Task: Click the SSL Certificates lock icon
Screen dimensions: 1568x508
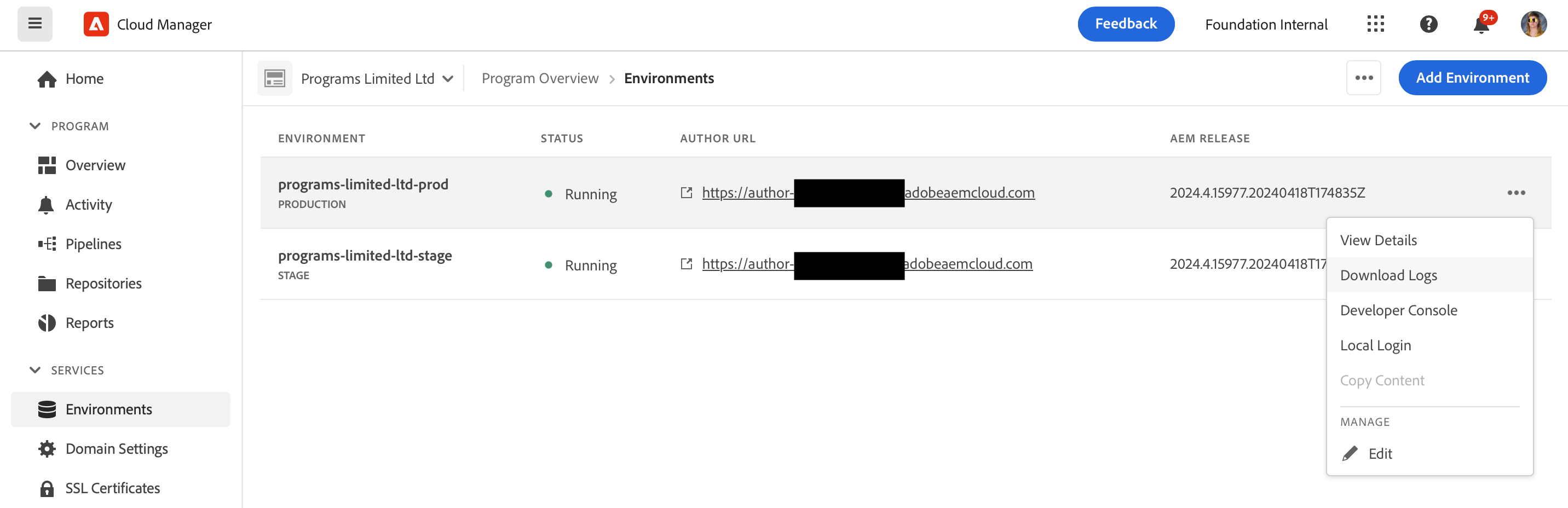Action: [47, 488]
